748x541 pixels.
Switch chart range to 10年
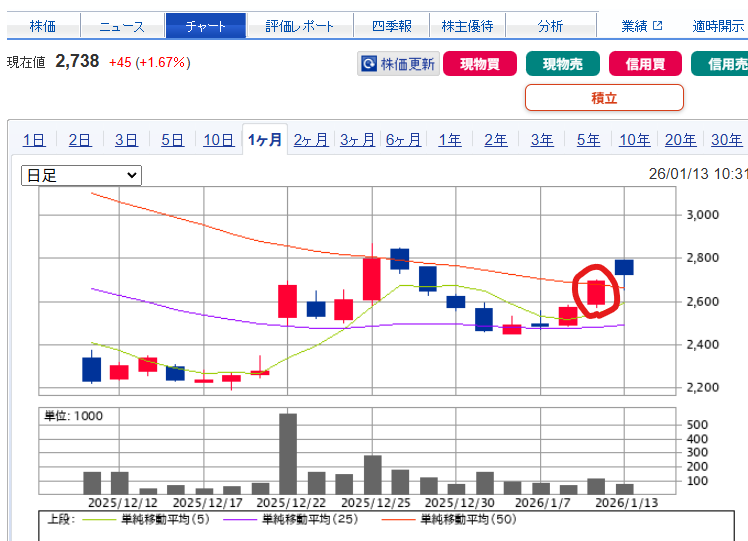634,140
